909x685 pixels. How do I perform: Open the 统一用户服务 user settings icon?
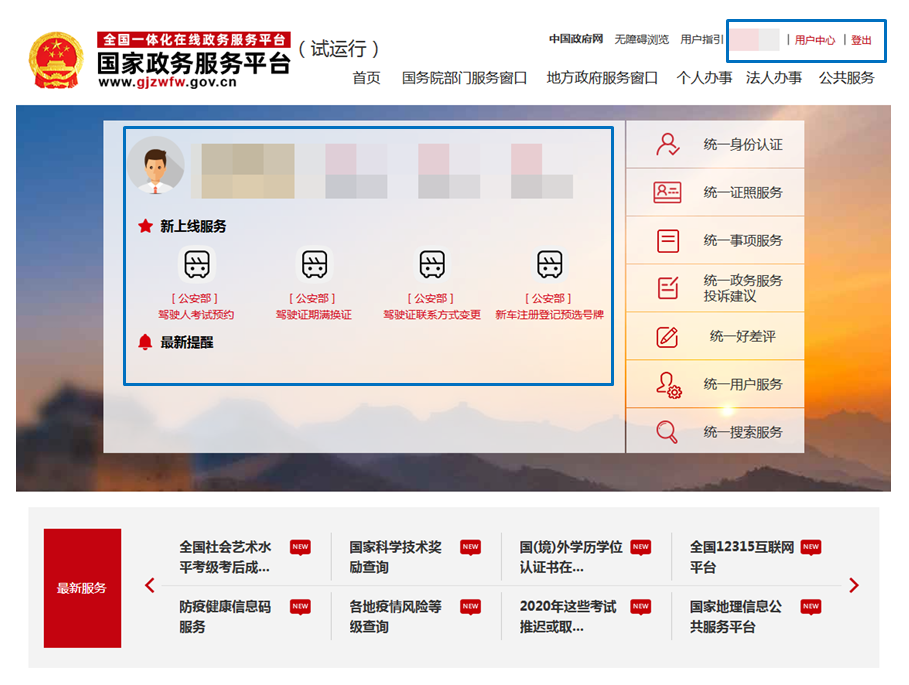668,384
